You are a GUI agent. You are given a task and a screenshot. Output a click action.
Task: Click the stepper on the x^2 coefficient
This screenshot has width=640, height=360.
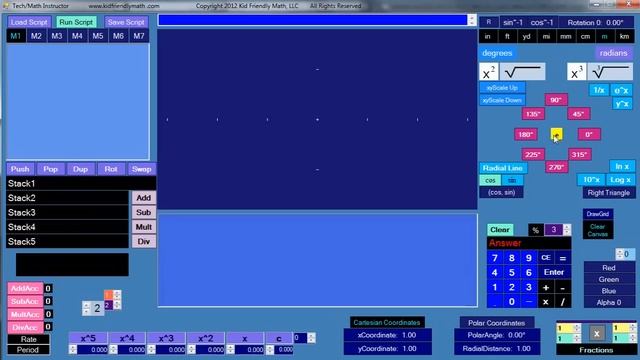(x=191, y=349)
